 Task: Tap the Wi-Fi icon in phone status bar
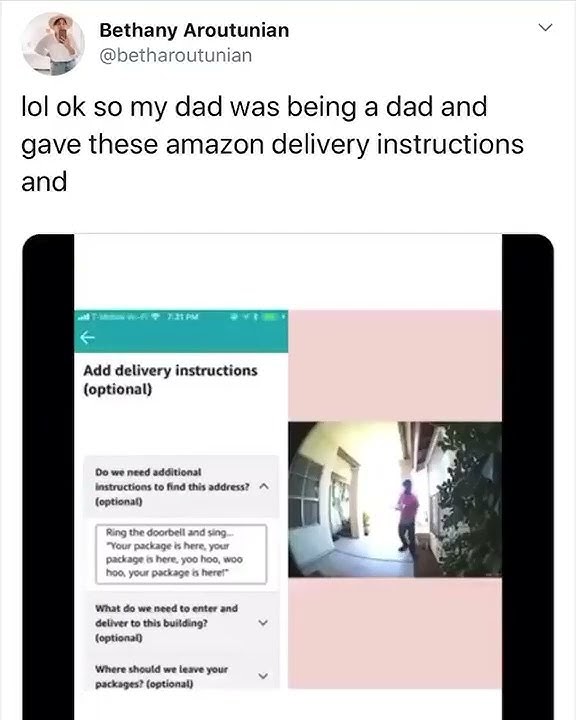155,316
